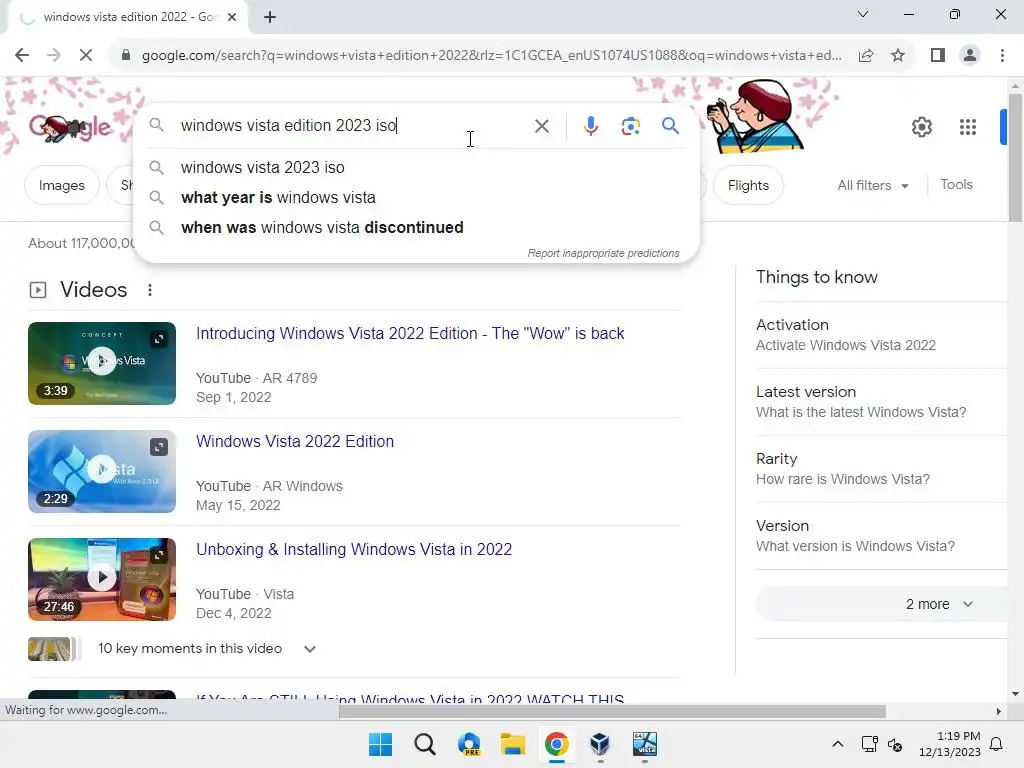Viewport: 1024px width, 768px height.
Task: Click Chrome icon in the taskbar
Action: (556, 744)
